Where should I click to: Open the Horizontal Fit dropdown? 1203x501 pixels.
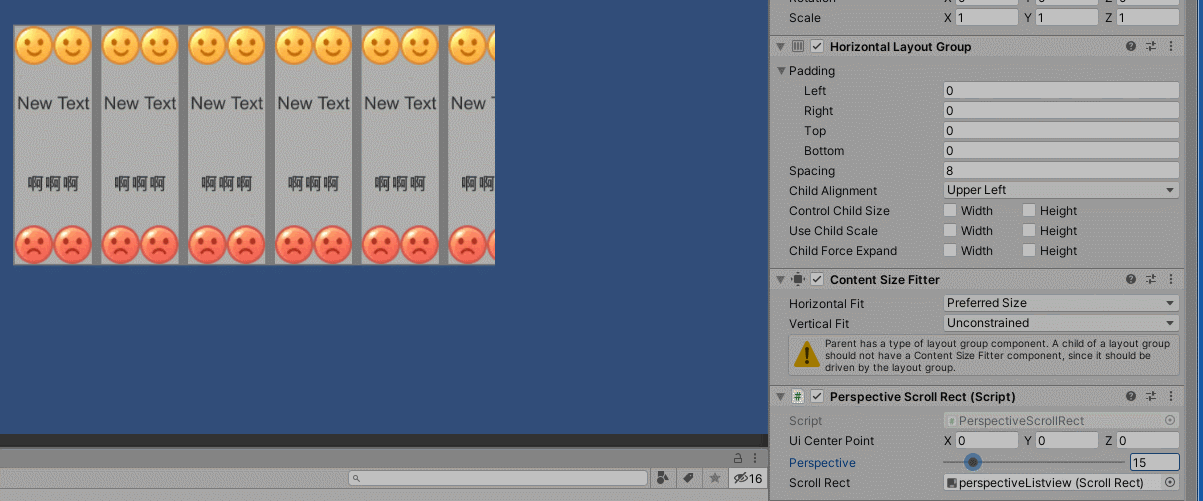(x=1062, y=303)
